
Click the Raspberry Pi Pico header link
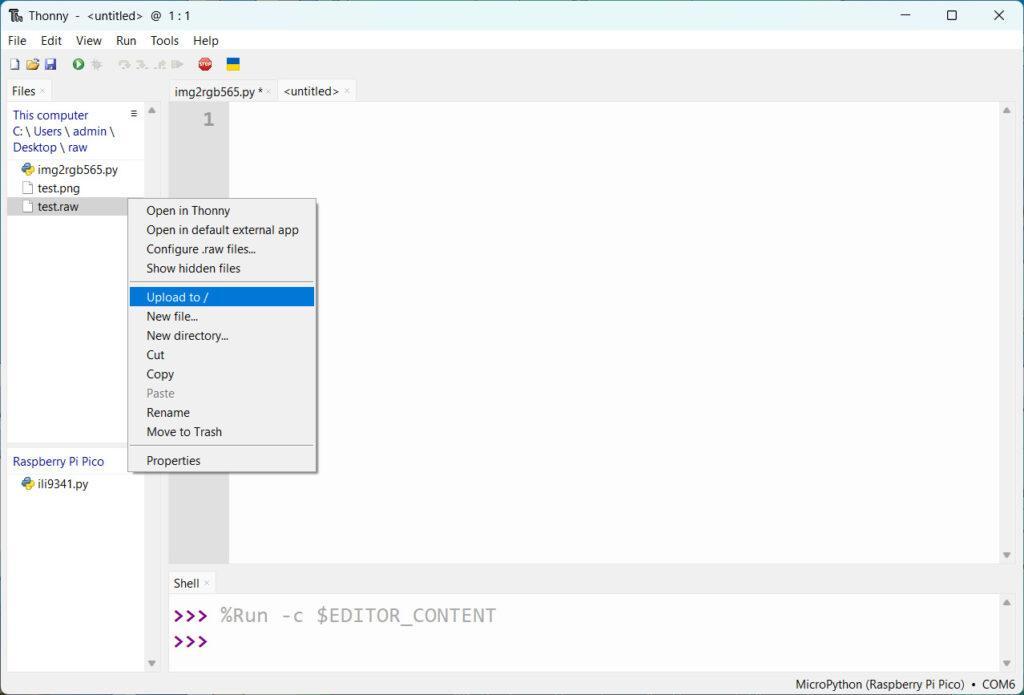58,461
